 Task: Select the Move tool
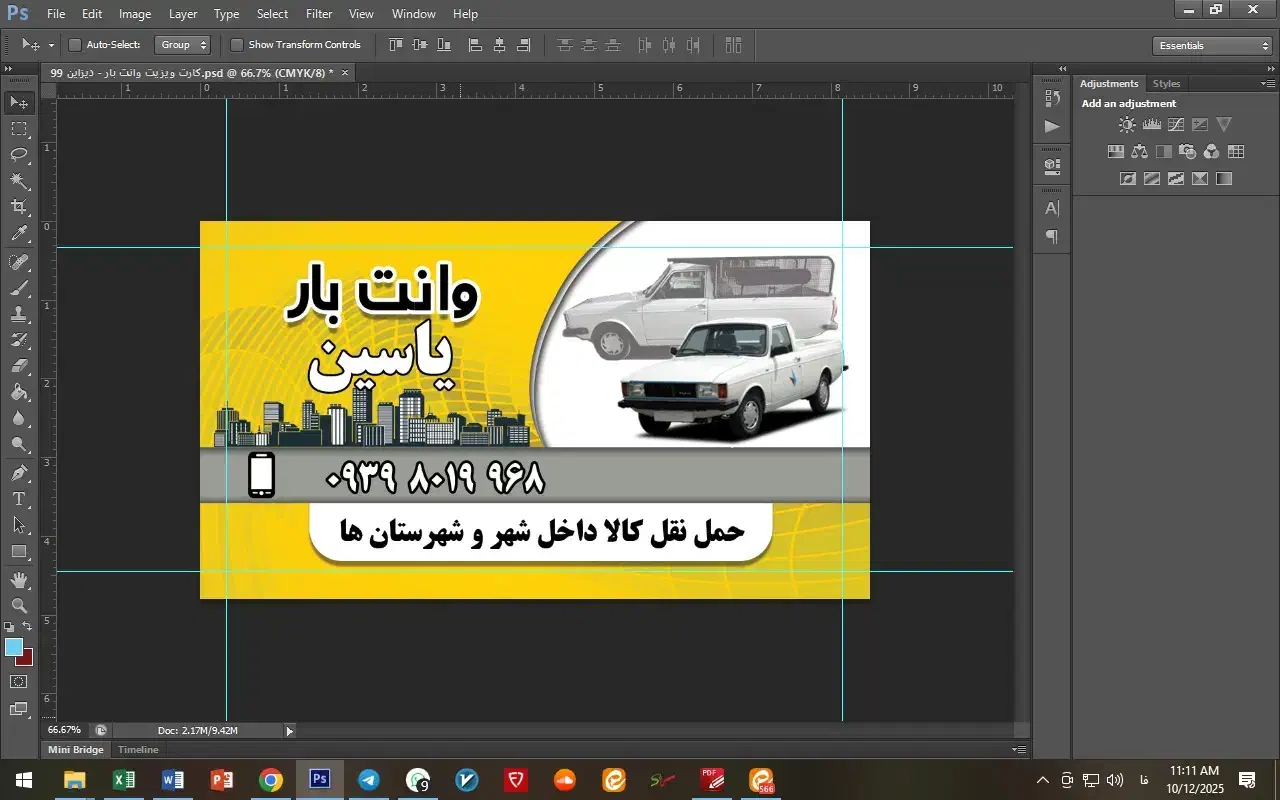point(18,101)
